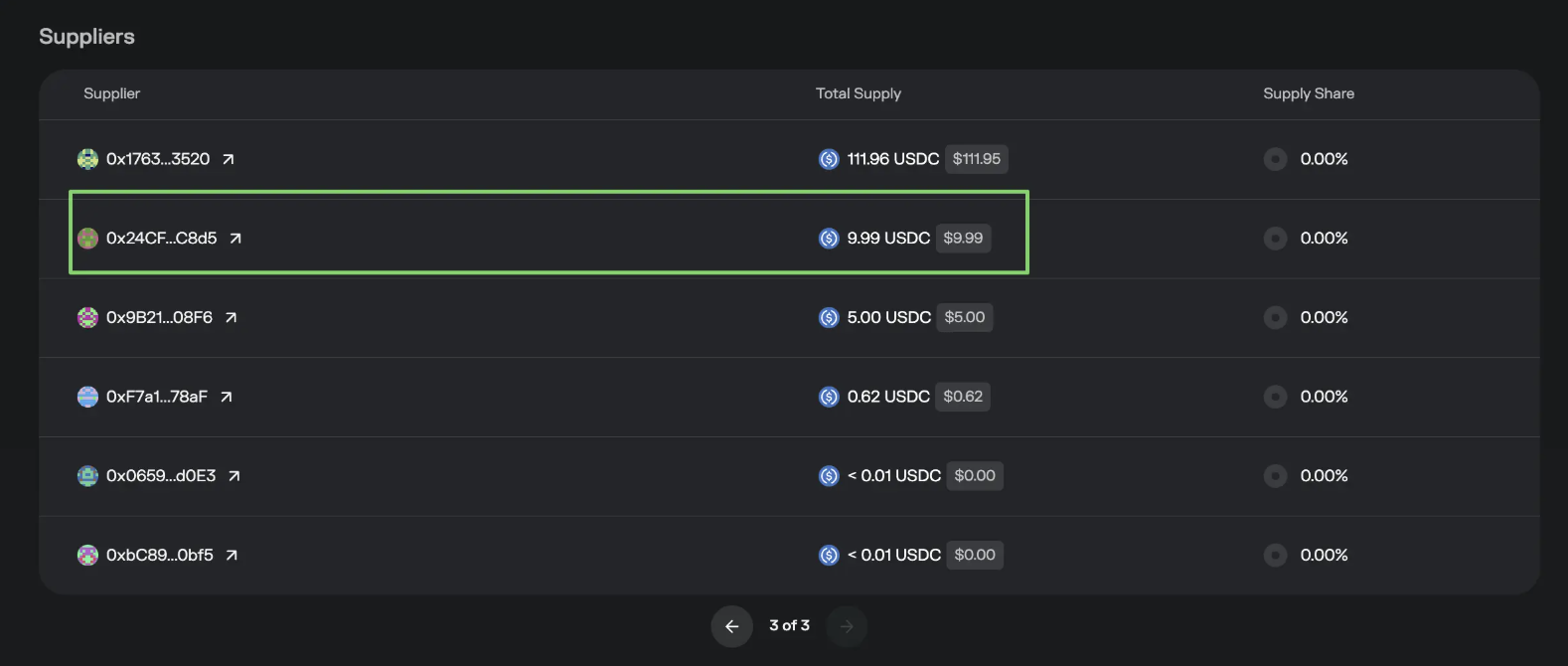The image size is (1568, 666).
Task: Click supply share pie icon for 0x24CF...C8d5
Action: point(1275,239)
